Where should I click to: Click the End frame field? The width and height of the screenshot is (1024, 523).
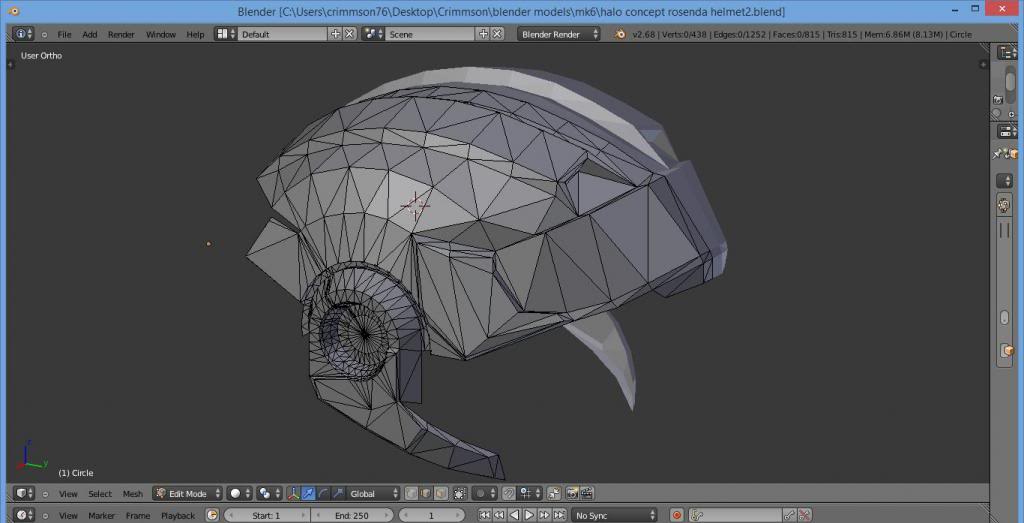click(352, 515)
